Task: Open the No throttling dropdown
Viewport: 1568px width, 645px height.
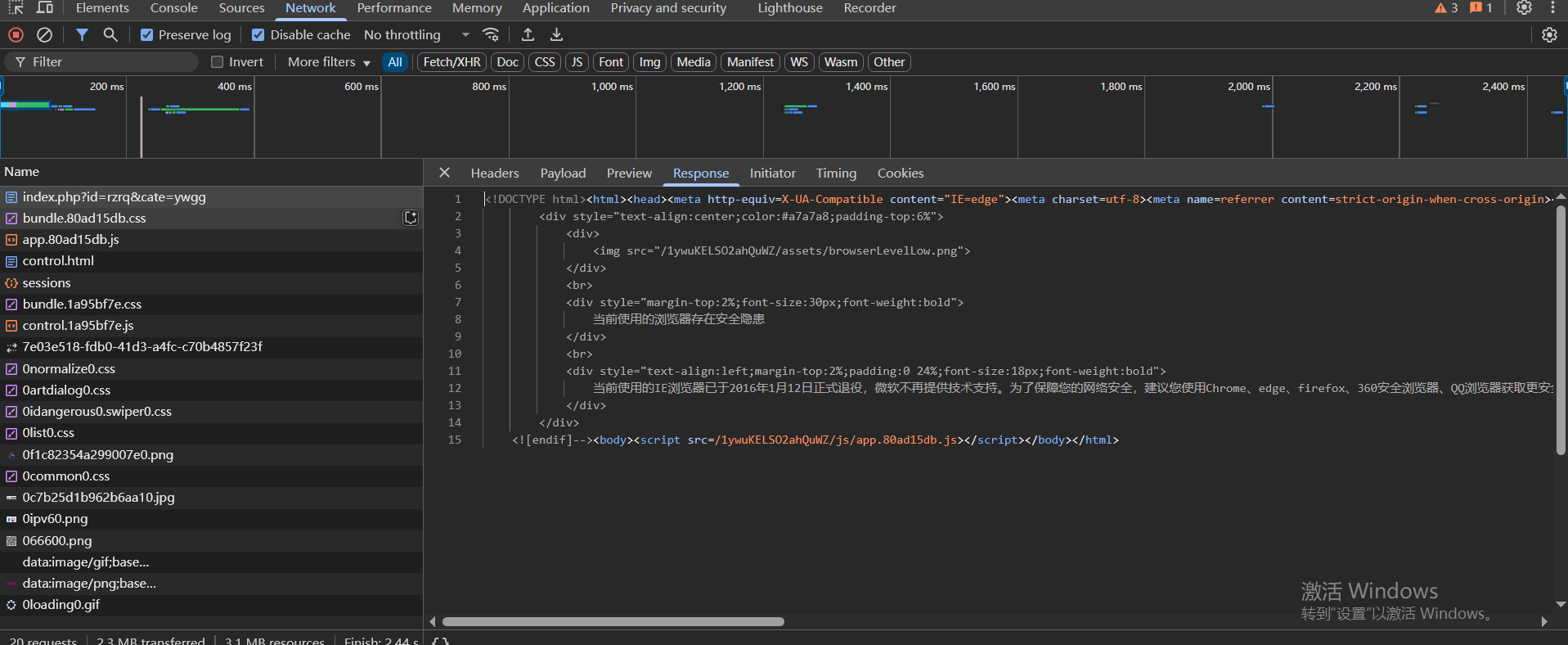Action: [x=416, y=34]
